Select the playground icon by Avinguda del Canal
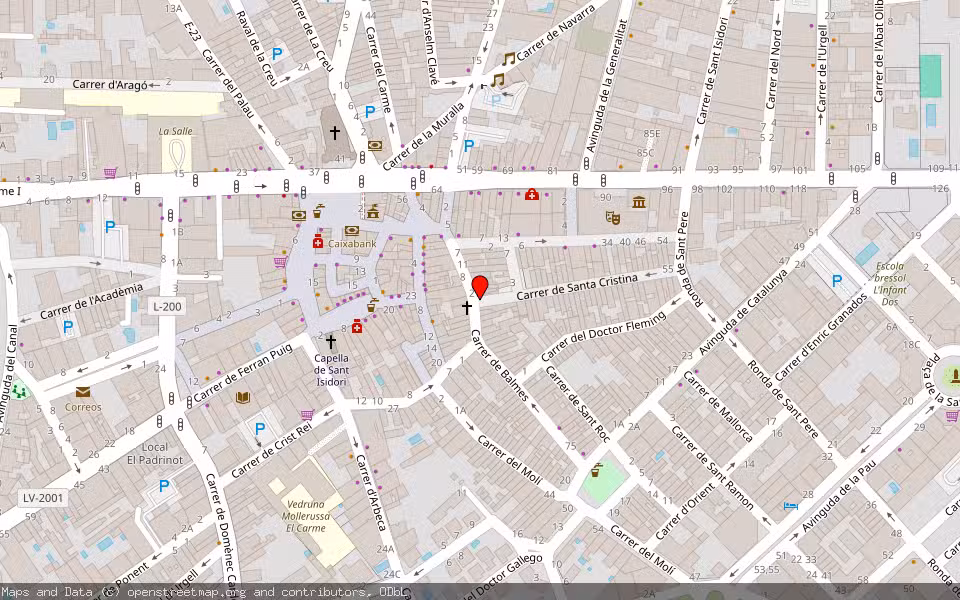The width and height of the screenshot is (960, 600). point(20,391)
